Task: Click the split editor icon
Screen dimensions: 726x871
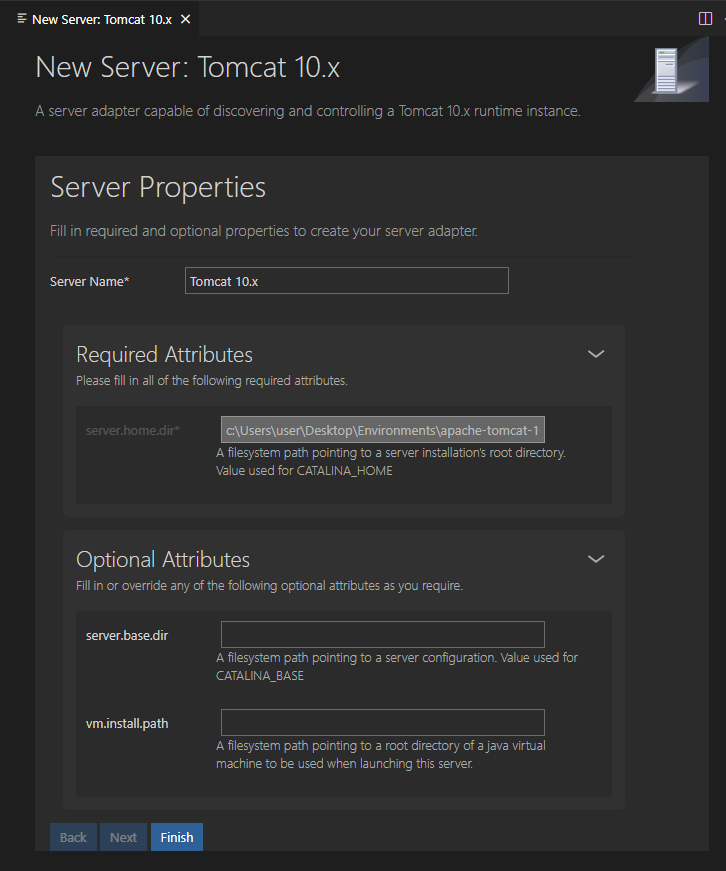Action: (x=705, y=18)
